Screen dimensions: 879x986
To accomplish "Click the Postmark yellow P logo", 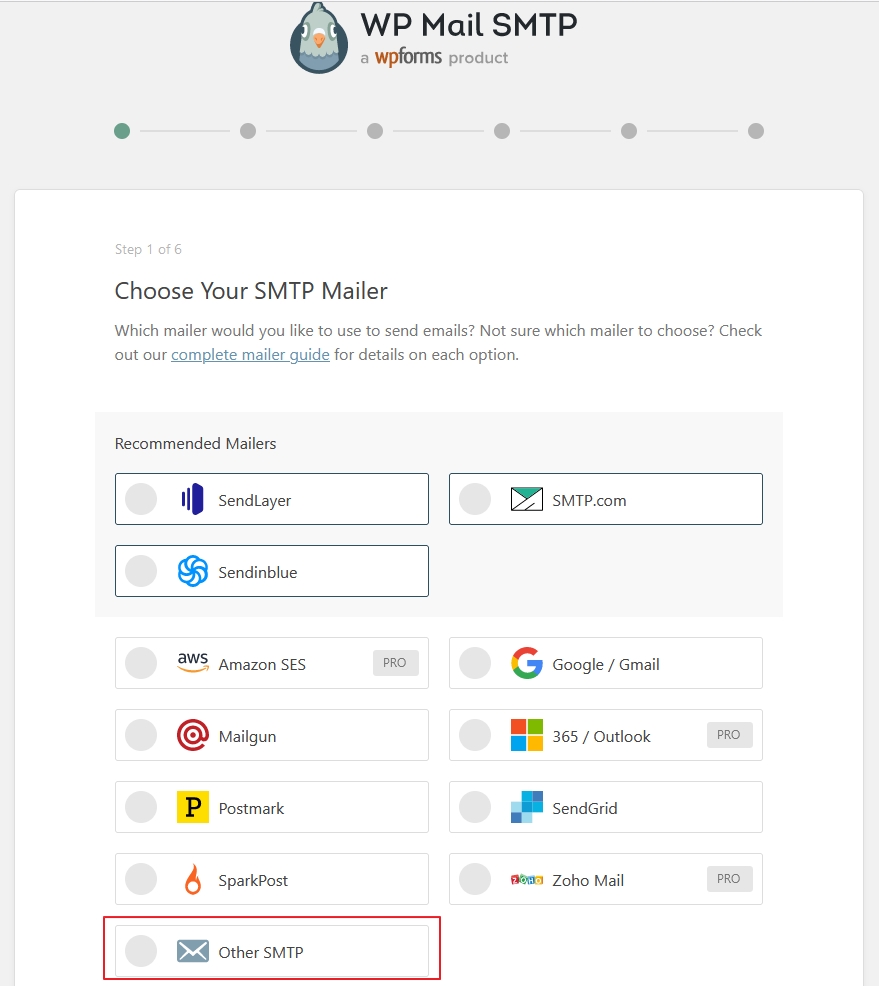I will click(192, 807).
